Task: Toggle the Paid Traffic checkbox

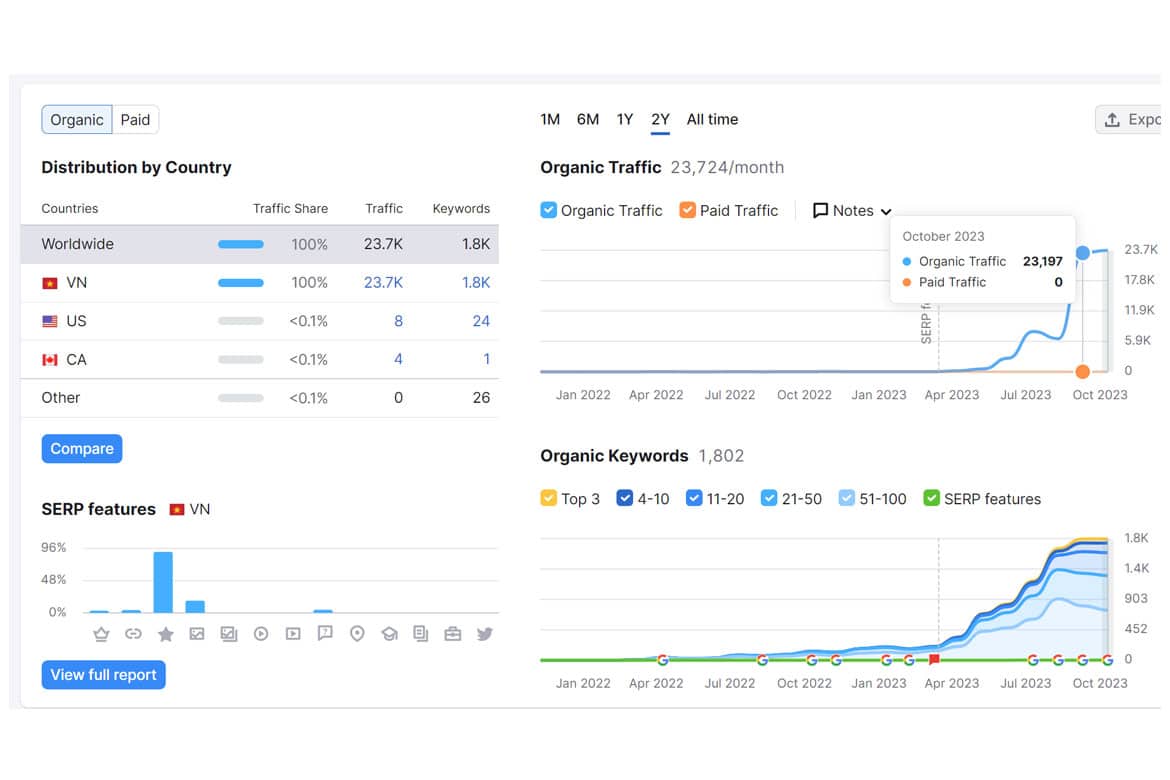Action: point(687,210)
